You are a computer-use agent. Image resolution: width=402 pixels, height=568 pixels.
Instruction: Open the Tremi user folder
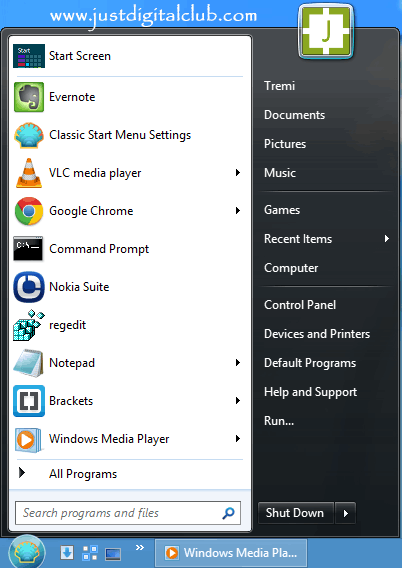tap(280, 86)
